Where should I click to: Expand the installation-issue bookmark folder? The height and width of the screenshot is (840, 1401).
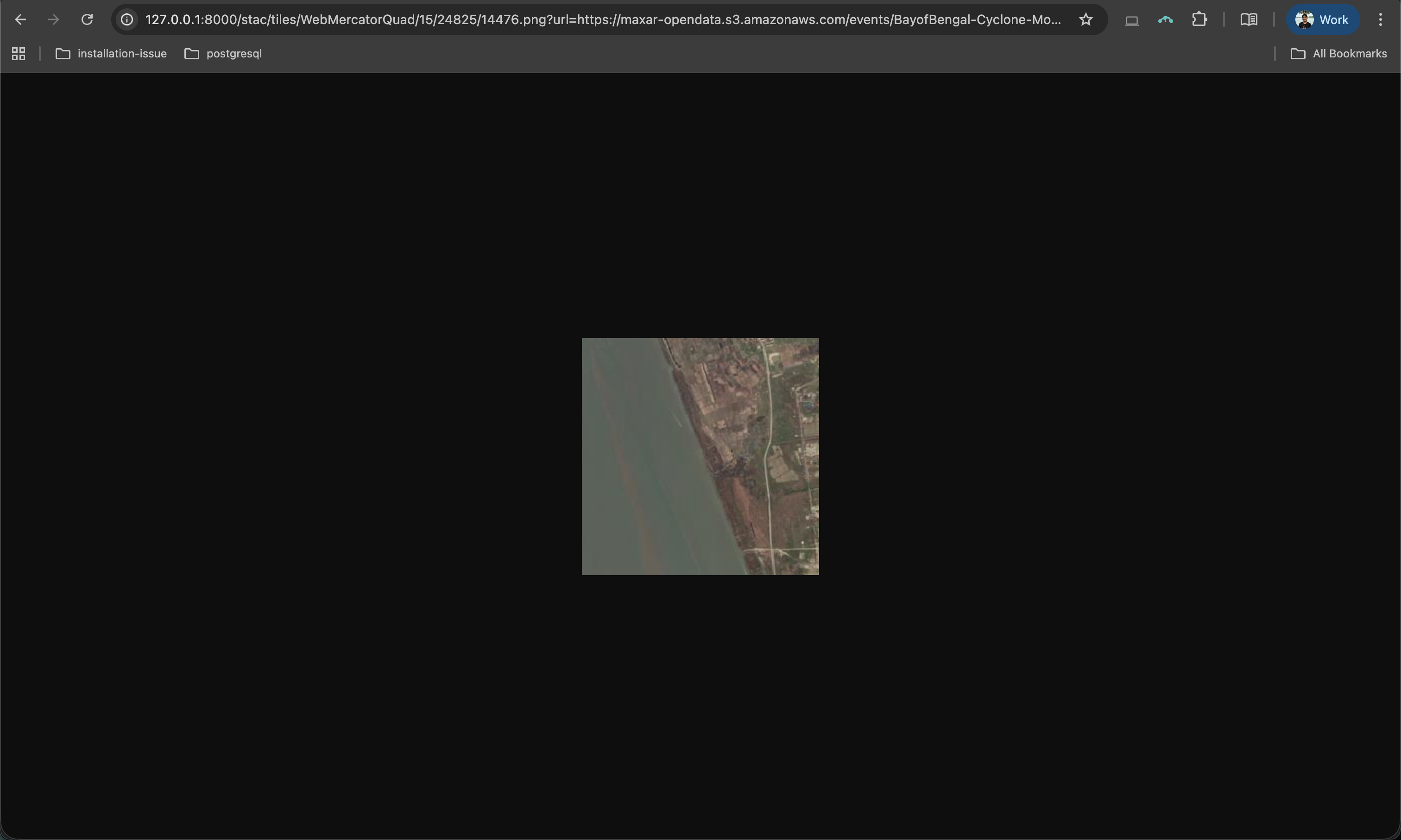[111, 54]
